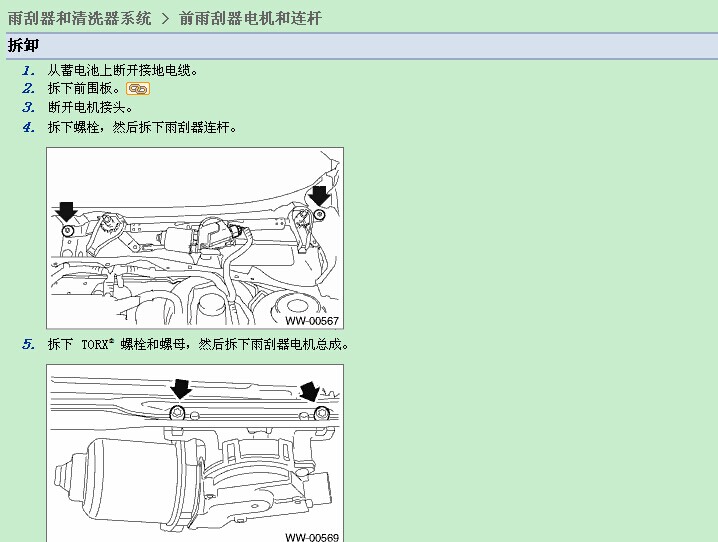718x542 pixels.
Task: Click step 4 text 拆下螺栓，然后拆下雨刮器连杆
Action: (x=142, y=127)
